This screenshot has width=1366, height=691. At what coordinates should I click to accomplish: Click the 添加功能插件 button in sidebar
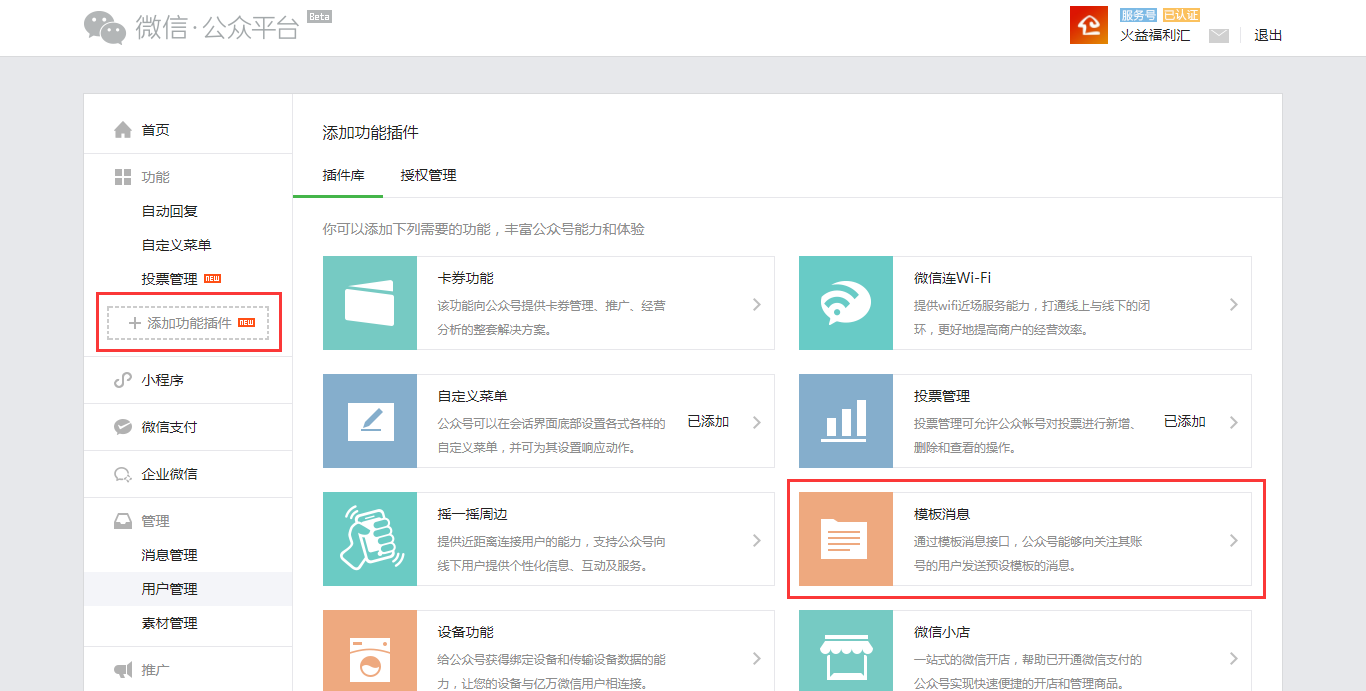[188, 323]
